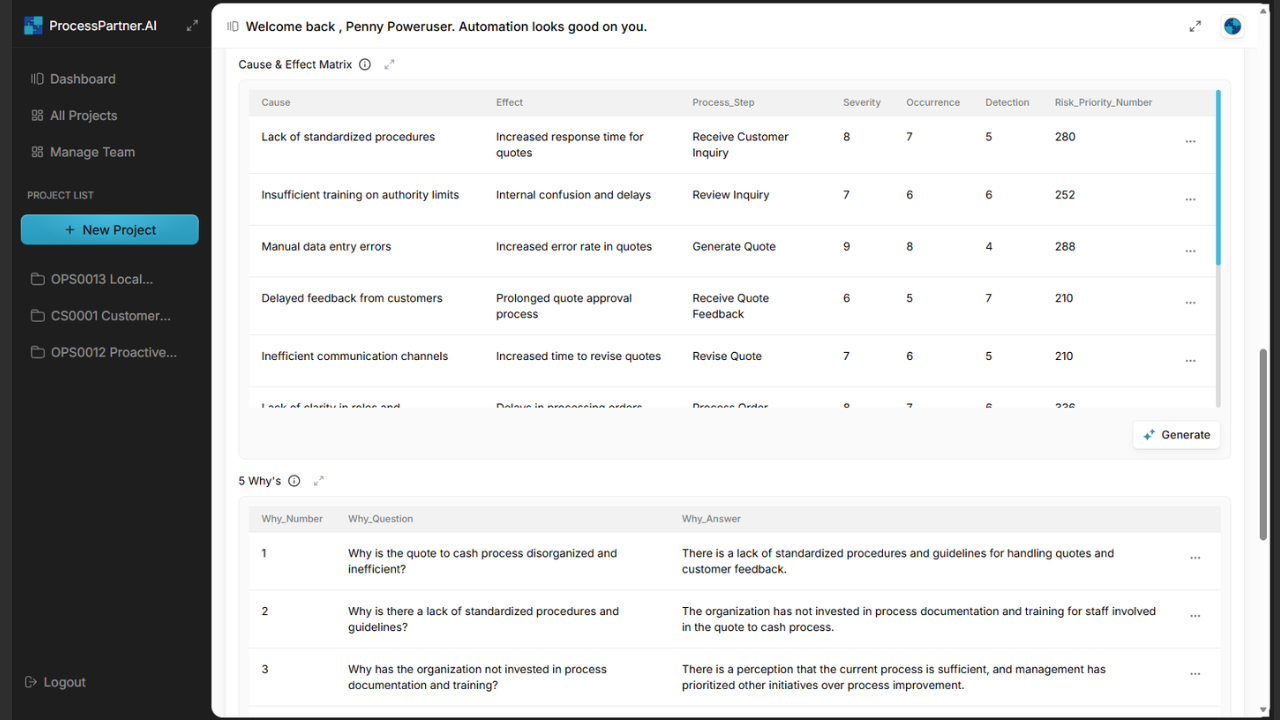Open the Dashboard page
Screen dimensions: 1280x720
click(83, 79)
